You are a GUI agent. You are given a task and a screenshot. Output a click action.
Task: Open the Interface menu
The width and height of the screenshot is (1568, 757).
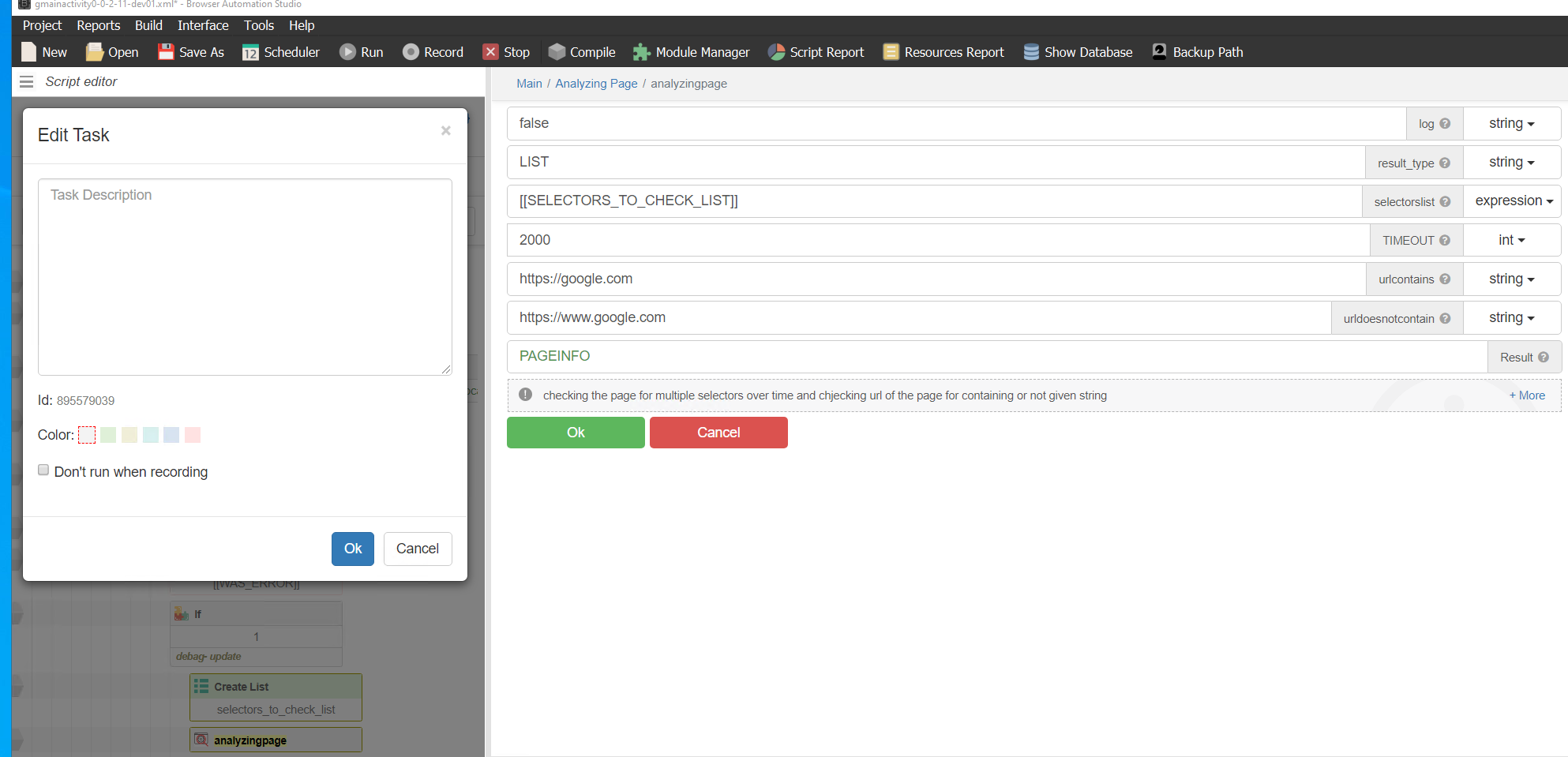pyautogui.click(x=203, y=25)
